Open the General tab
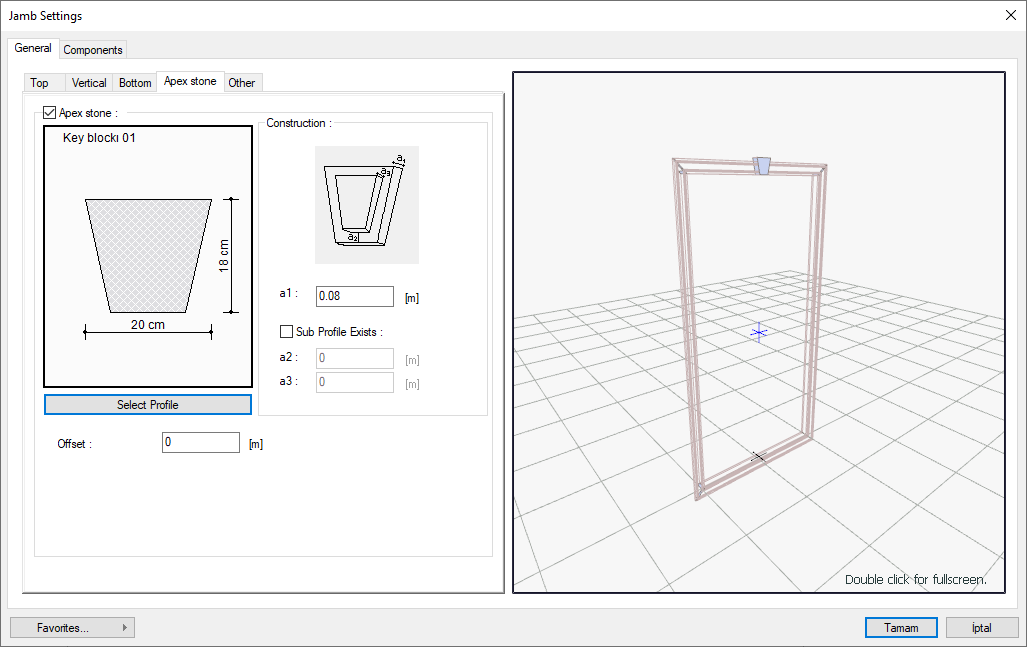The height and width of the screenshot is (647, 1027). click(x=33, y=48)
